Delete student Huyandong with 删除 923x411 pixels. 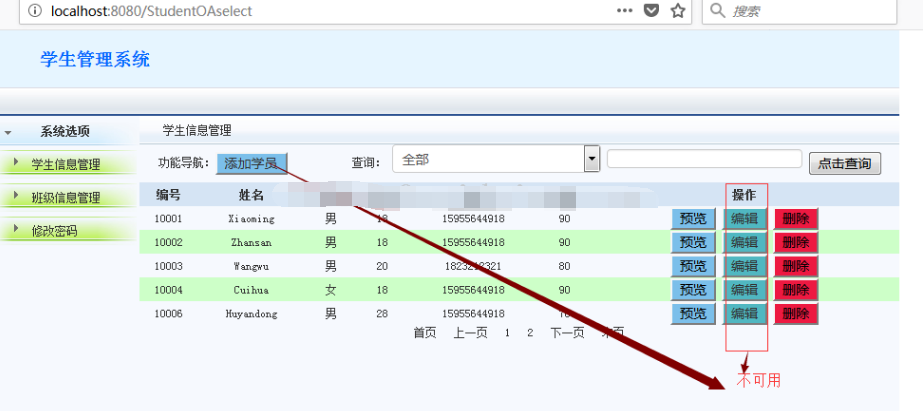pyautogui.click(x=796, y=313)
